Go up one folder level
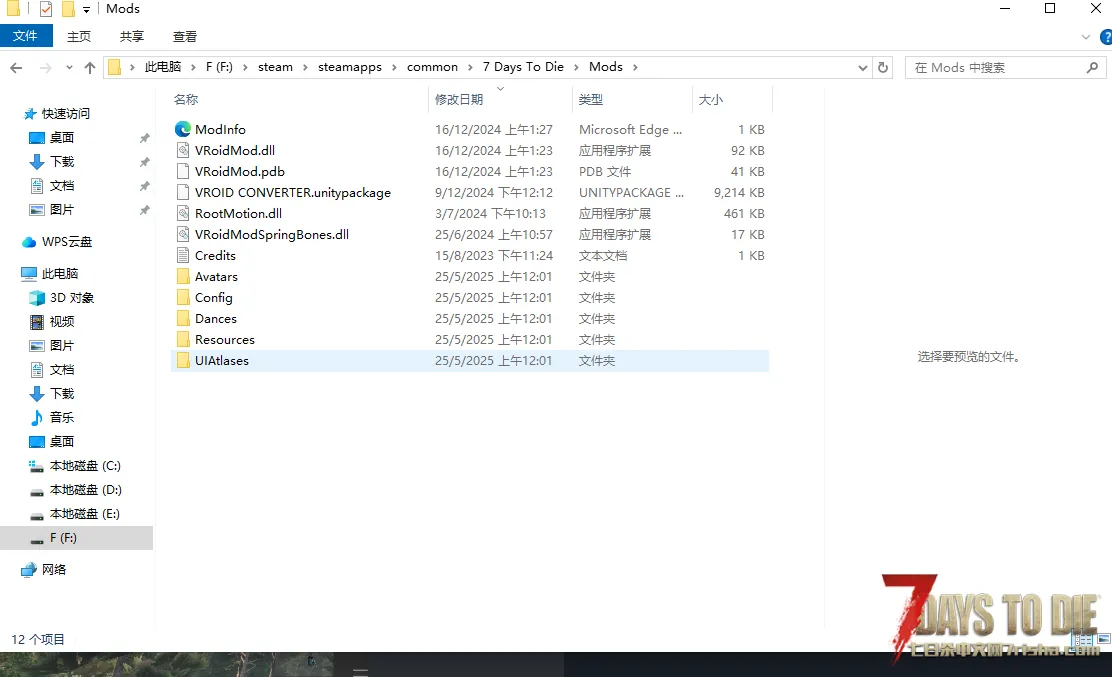The image size is (1112, 677). click(x=89, y=67)
